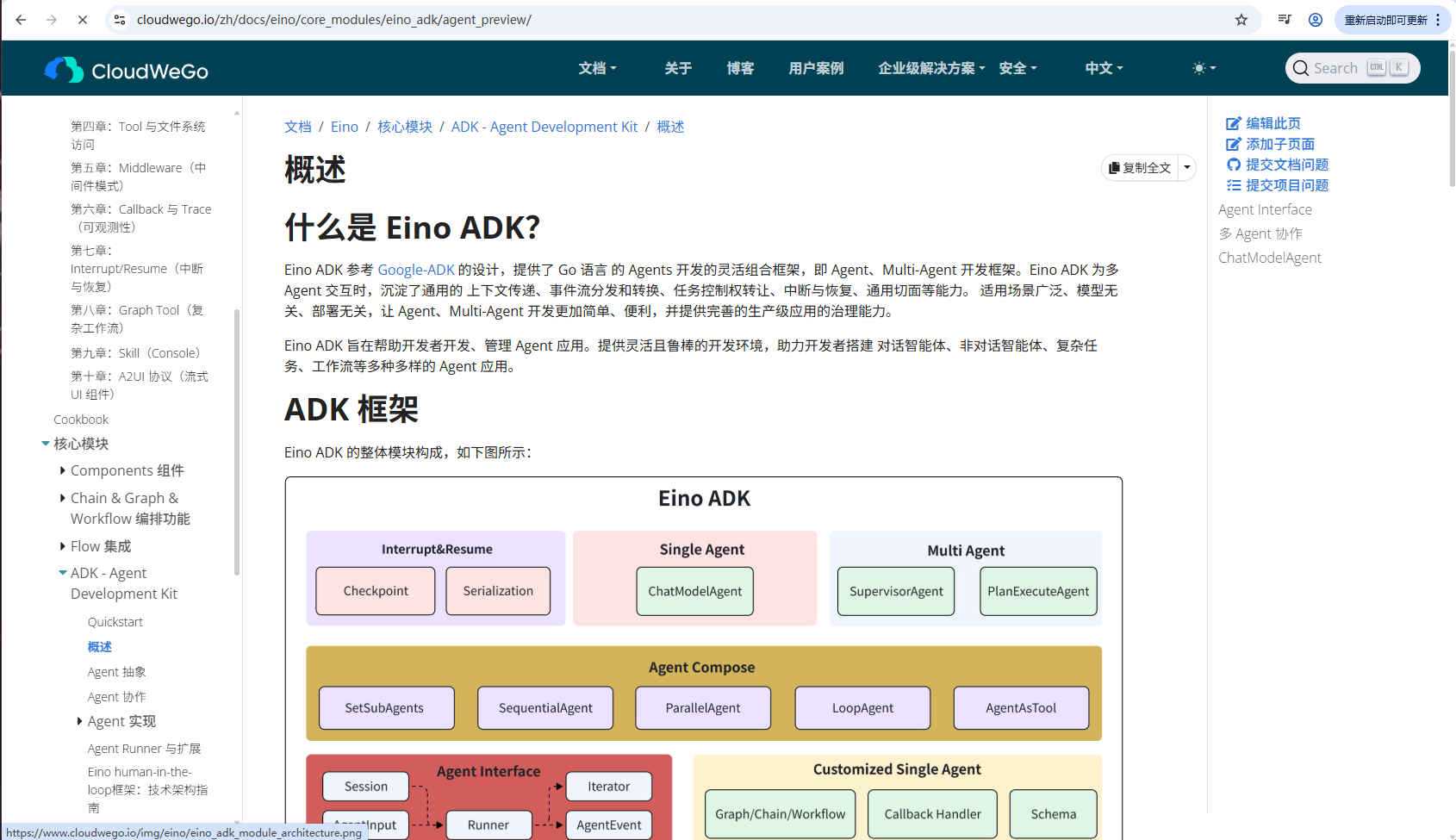1456x840 pixels.
Task: Click the browser back arrow
Action: [21, 20]
